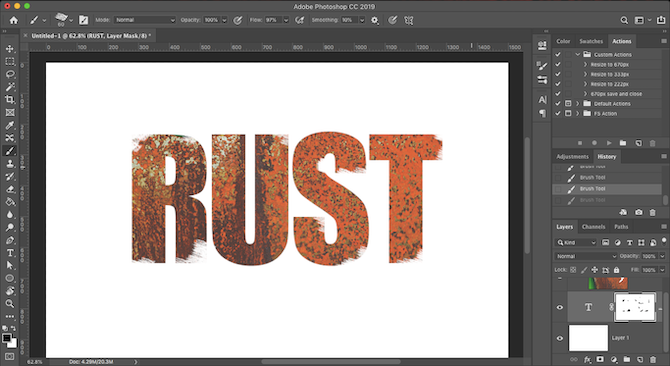
Task: Select the Hand tool
Action: [10, 291]
